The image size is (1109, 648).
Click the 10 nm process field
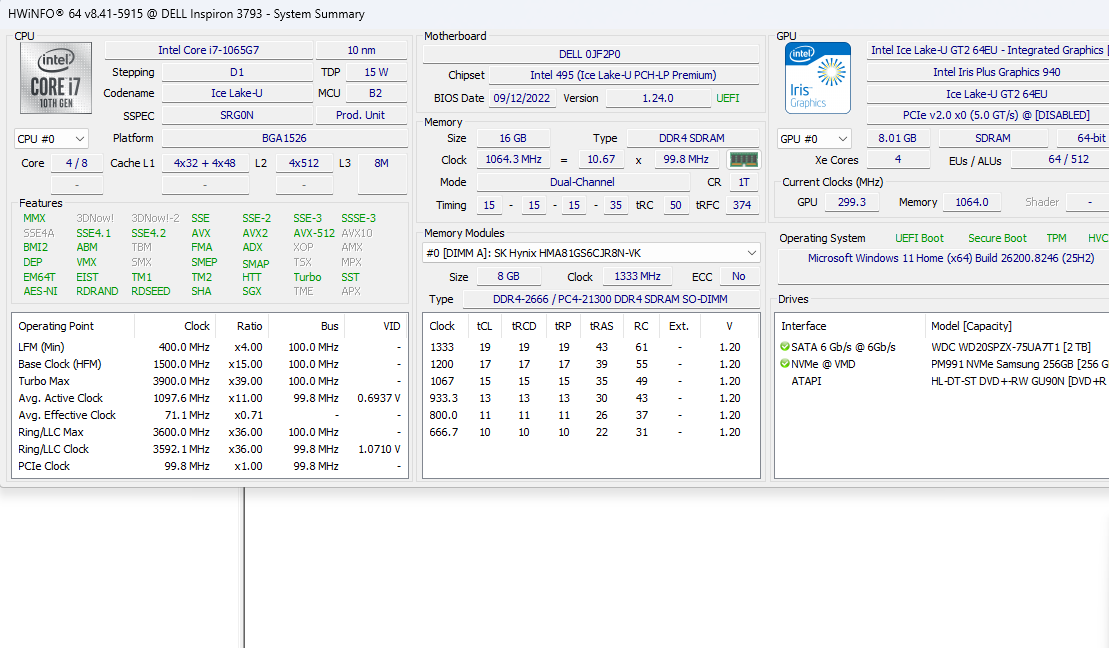tap(361, 50)
